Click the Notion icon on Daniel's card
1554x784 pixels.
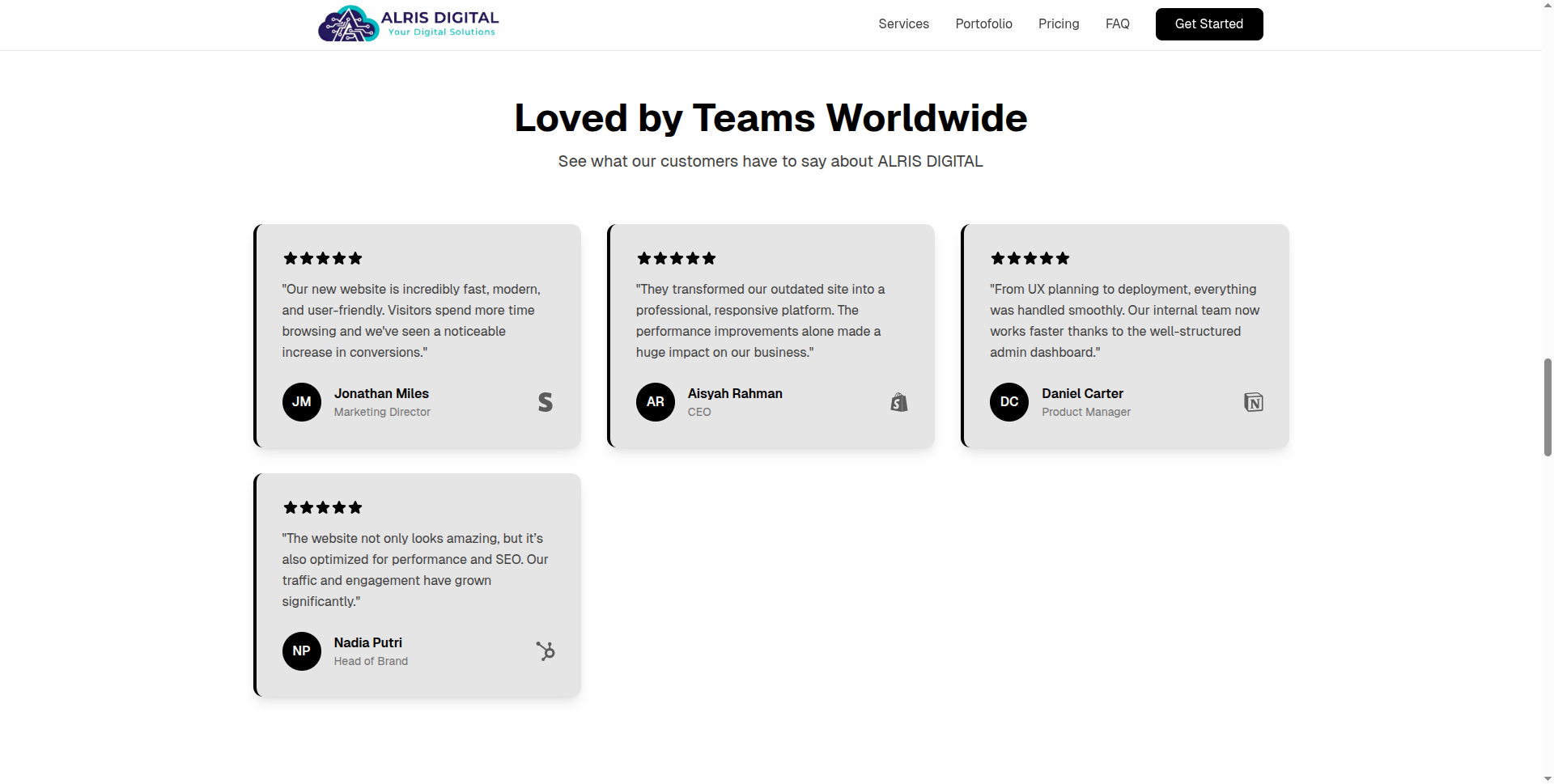tap(1253, 402)
